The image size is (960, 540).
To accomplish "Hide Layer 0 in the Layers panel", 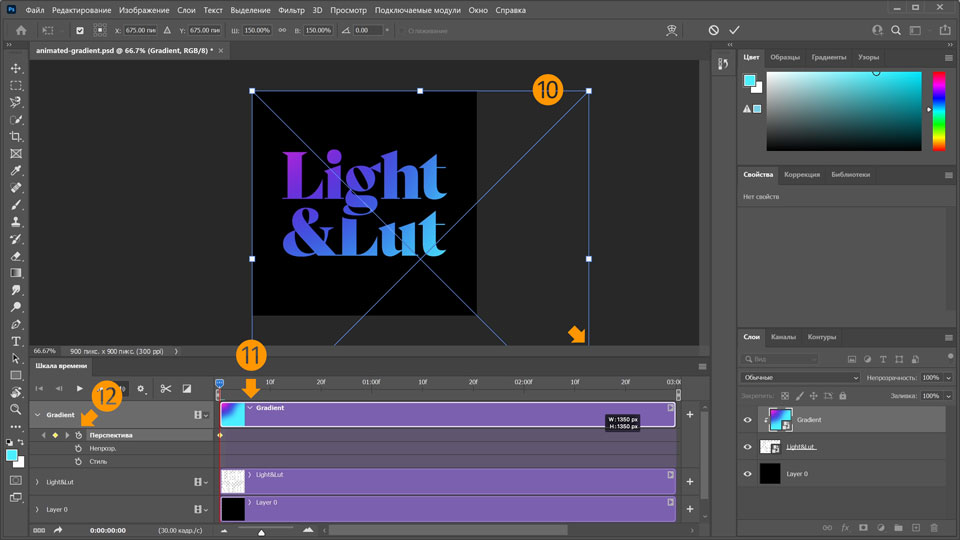I will [x=747, y=473].
